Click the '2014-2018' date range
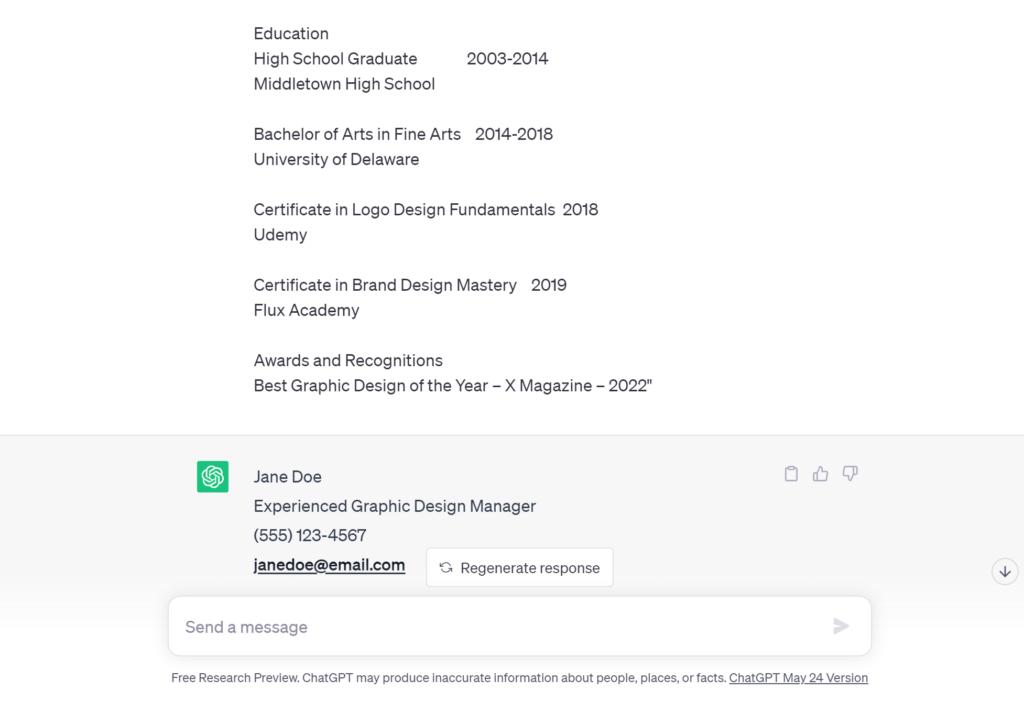Viewport: 1024px width, 702px height. tap(514, 134)
